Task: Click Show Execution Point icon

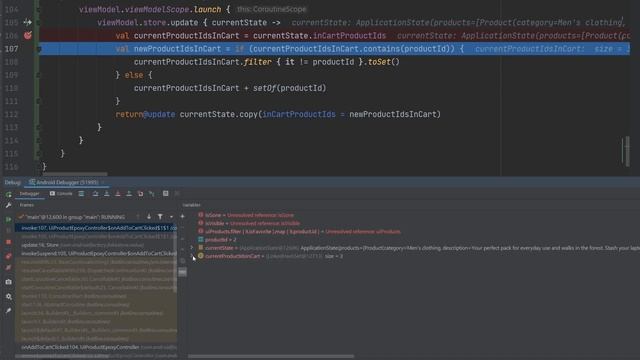Action: 81,194
